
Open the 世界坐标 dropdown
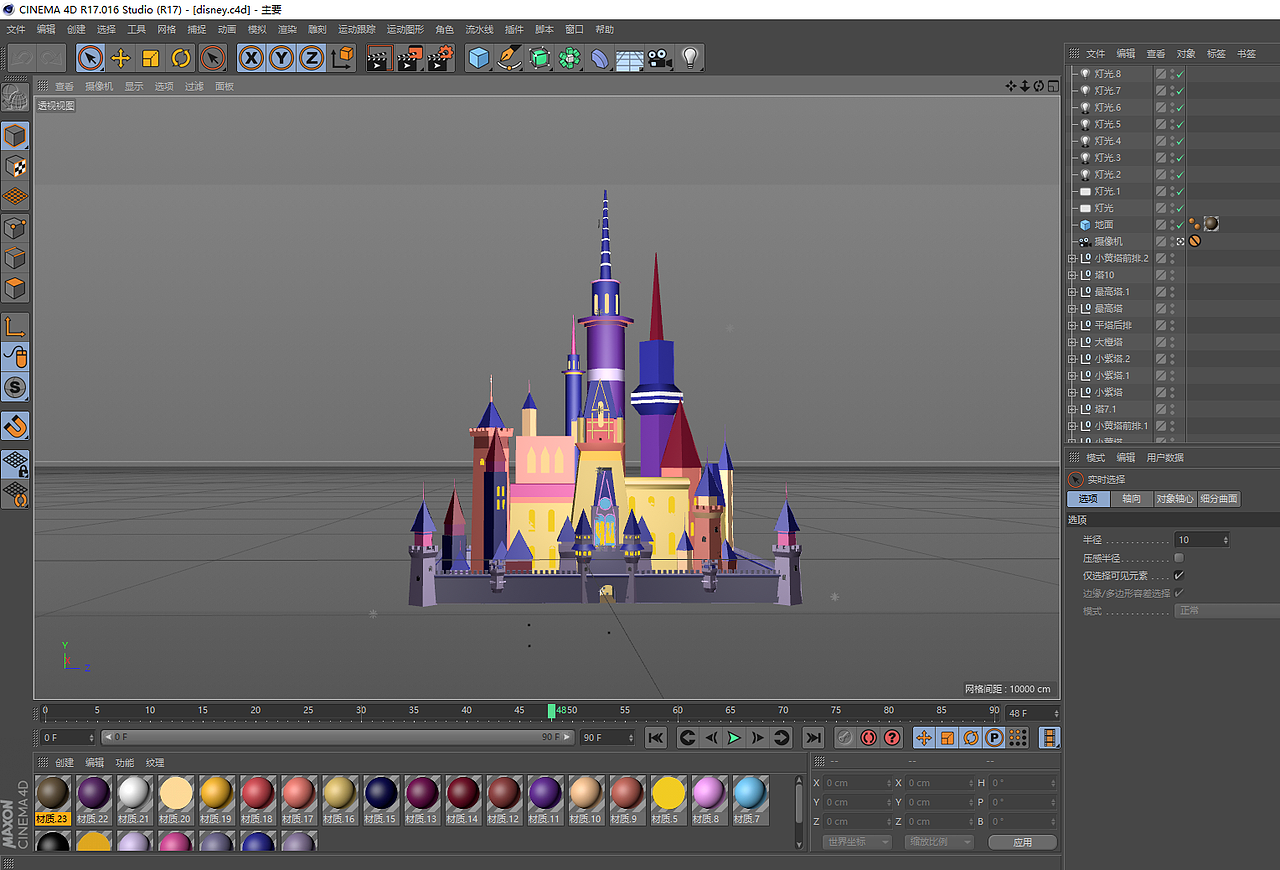(856, 841)
